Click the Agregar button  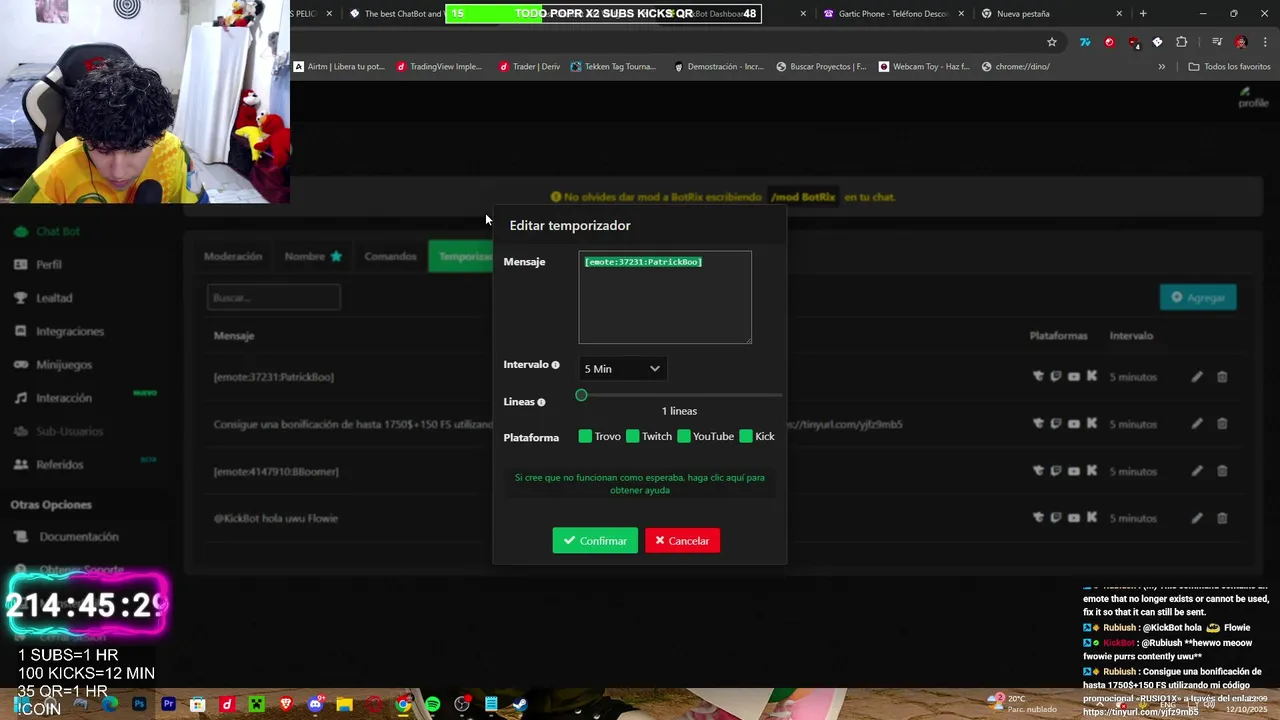click(1198, 297)
